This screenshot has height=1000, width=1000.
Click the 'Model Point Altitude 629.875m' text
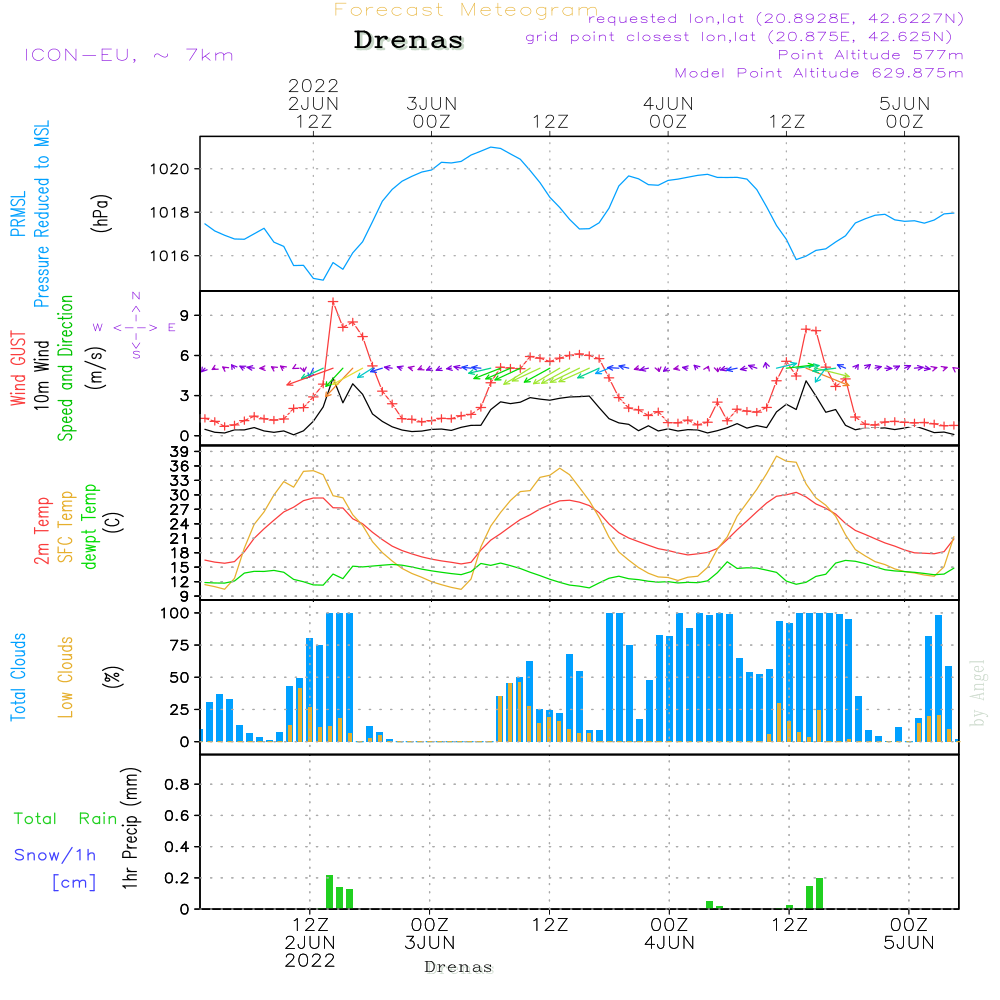coord(819,73)
